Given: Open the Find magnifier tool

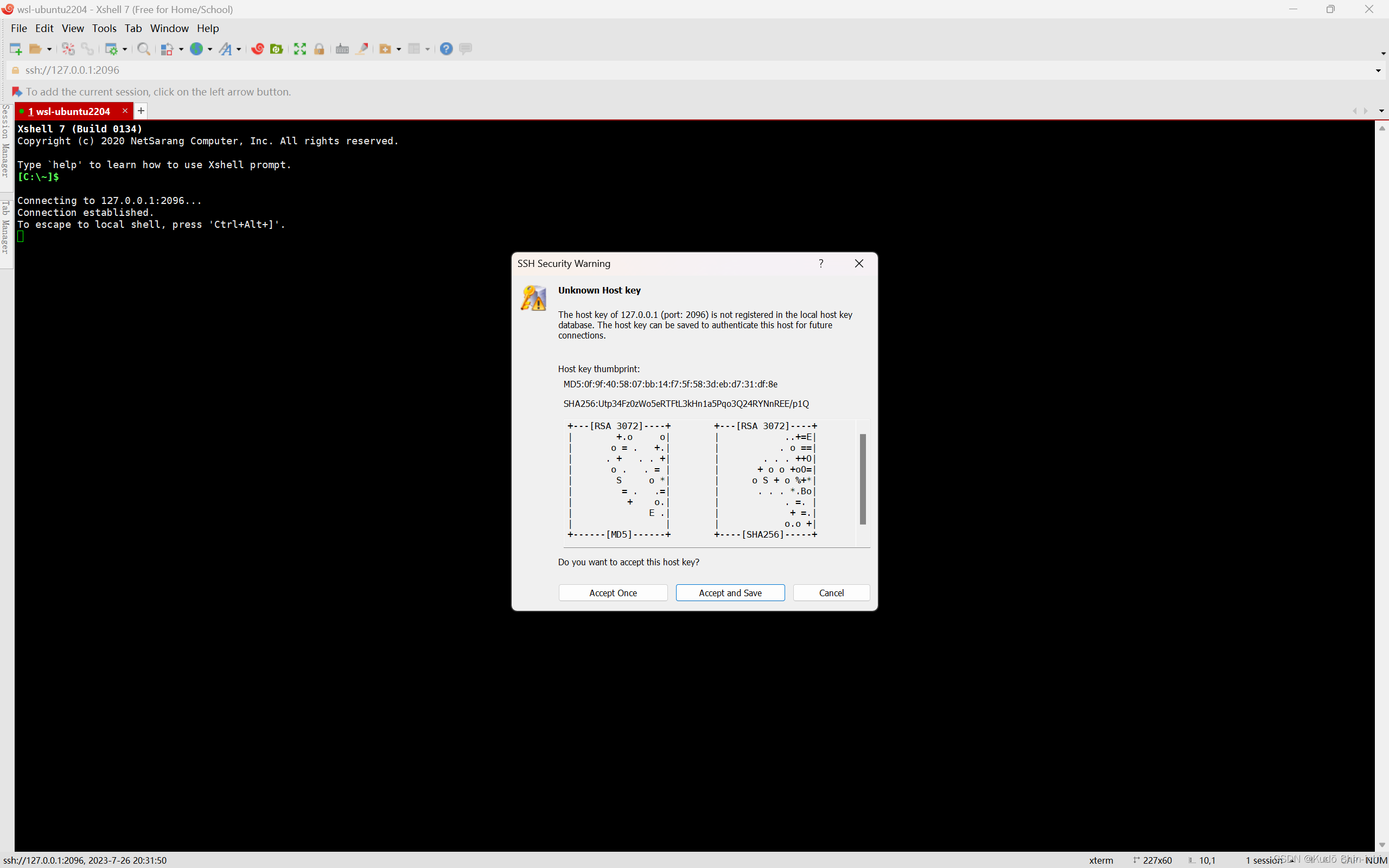Looking at the screenshot, I should click(x=143, y=49).
